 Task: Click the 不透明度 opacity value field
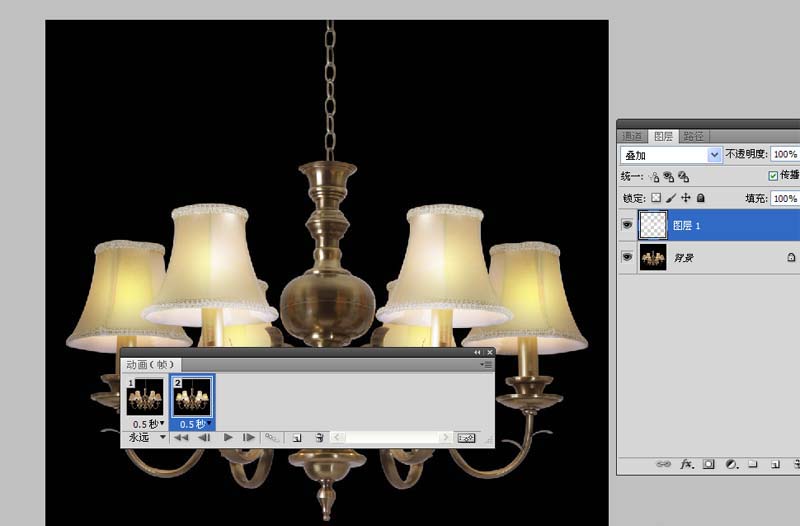coord(785,154)
